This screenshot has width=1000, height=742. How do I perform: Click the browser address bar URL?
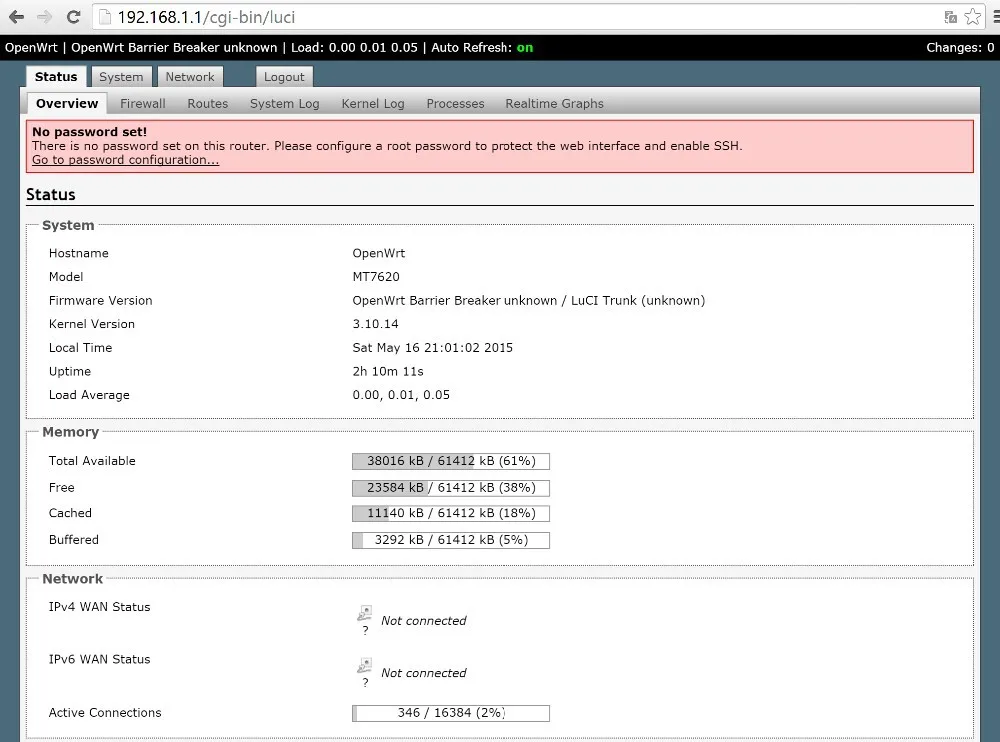click(207, 17)
